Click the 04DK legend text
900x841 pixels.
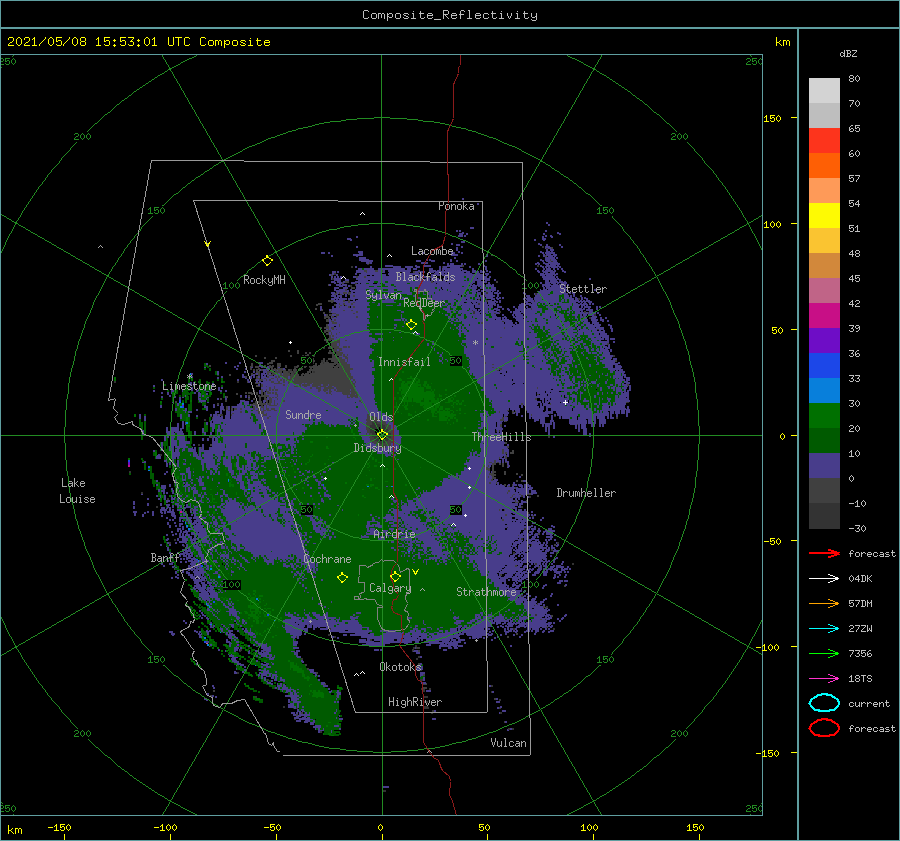coord(860,579)
